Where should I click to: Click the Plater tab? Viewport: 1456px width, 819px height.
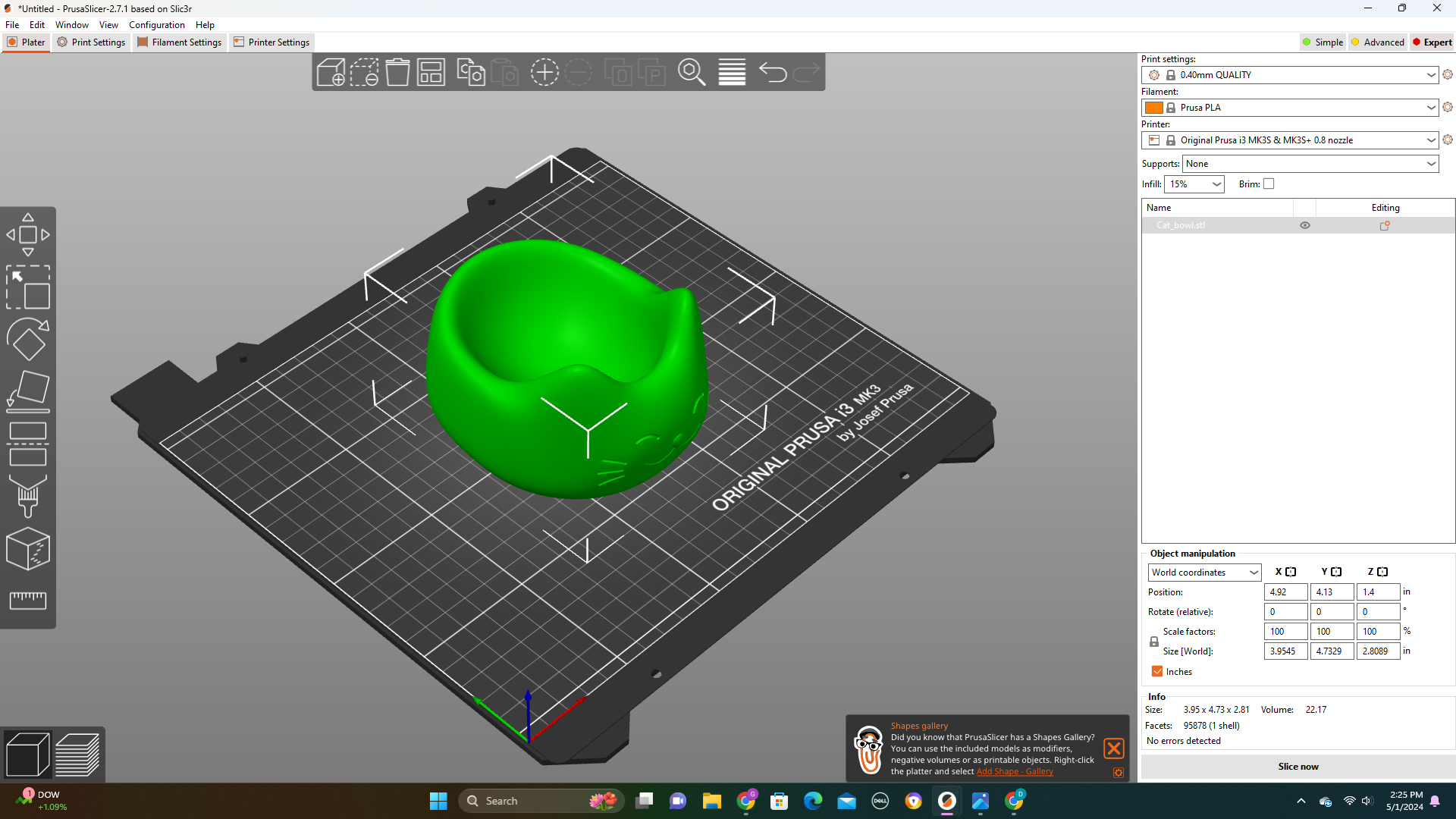coord(27,42)
